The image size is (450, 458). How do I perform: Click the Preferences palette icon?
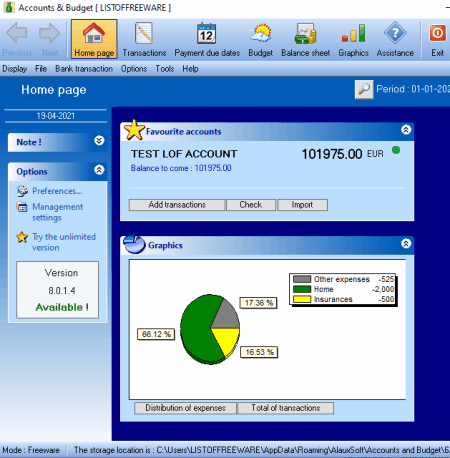click(x=22, y=191)
